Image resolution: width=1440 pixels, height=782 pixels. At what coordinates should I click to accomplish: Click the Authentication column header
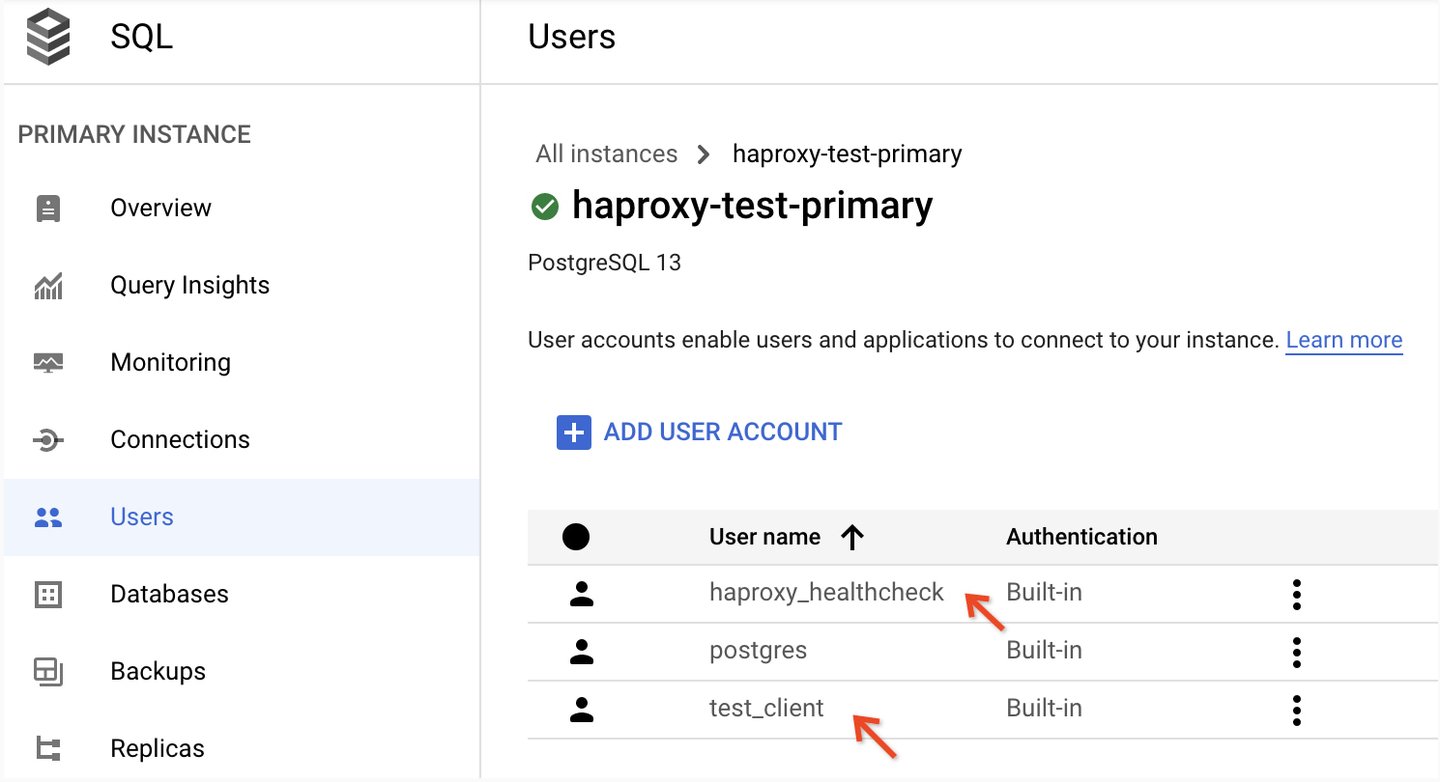(x=1082, y=537)
